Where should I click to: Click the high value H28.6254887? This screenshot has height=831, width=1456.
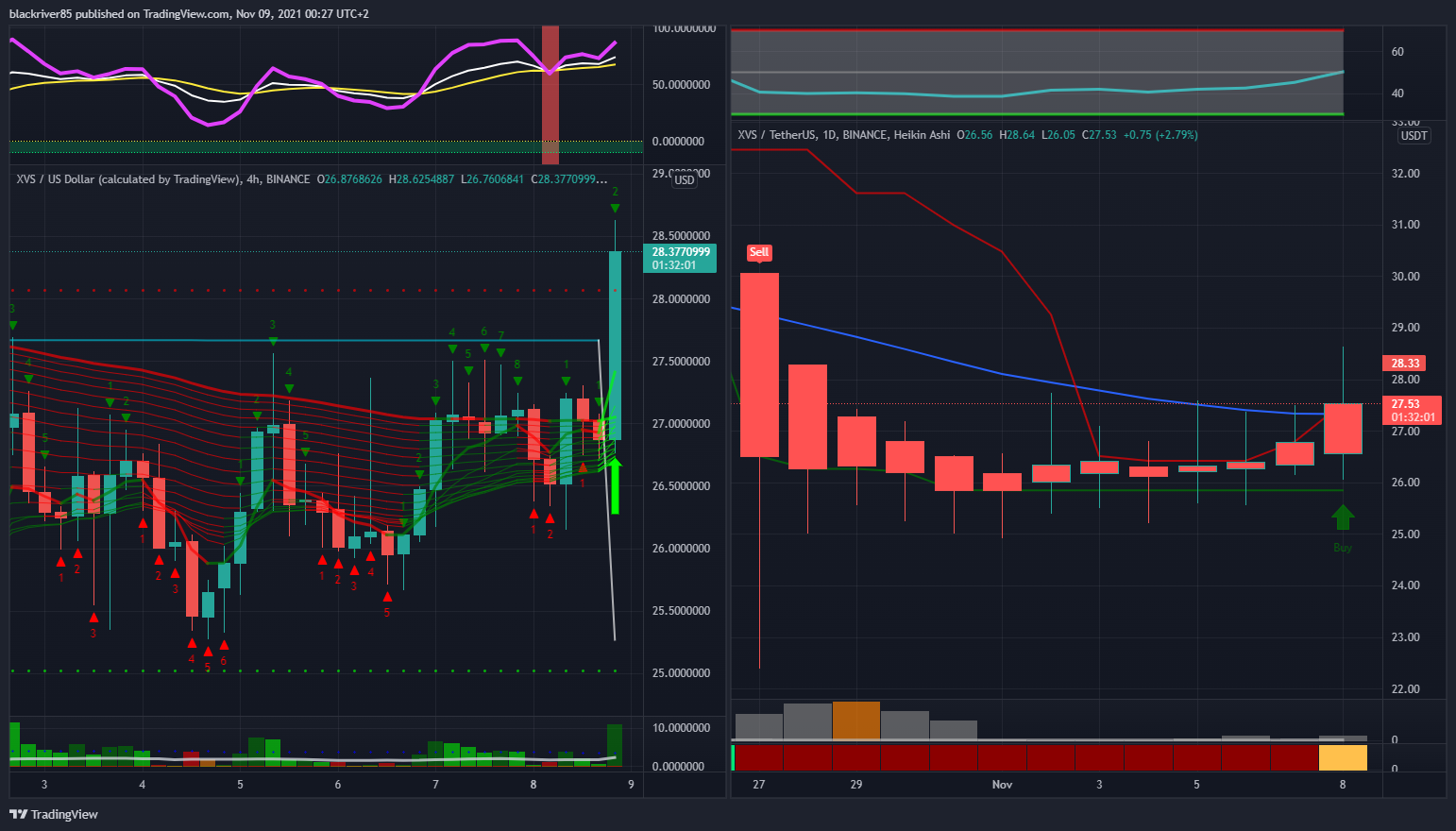click(x=421, y=179)
